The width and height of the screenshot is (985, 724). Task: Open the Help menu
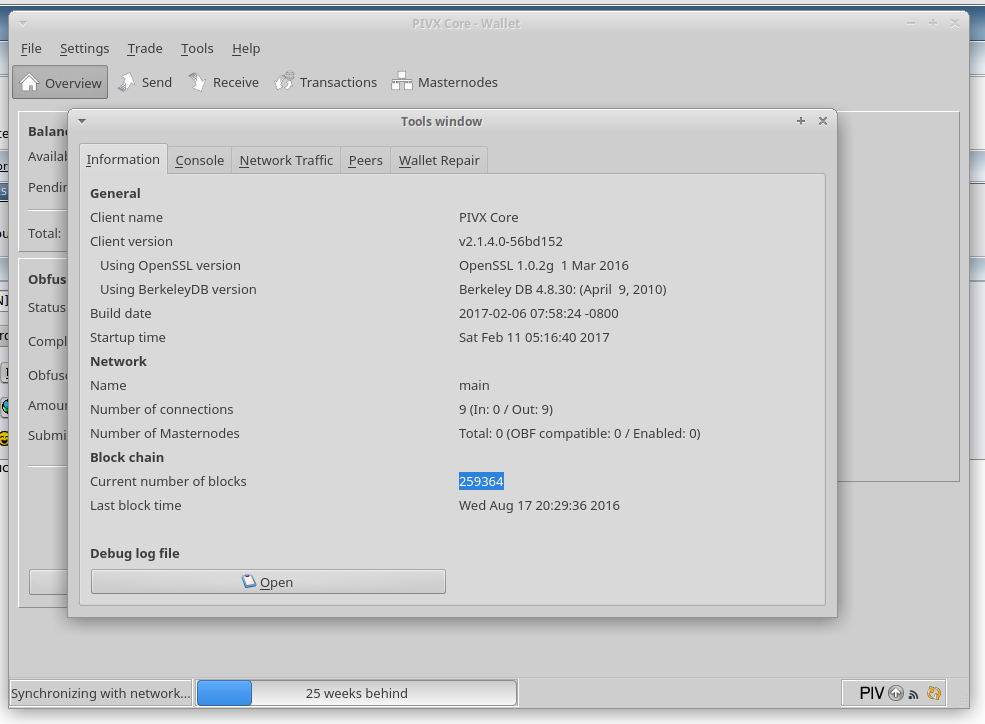246,48
